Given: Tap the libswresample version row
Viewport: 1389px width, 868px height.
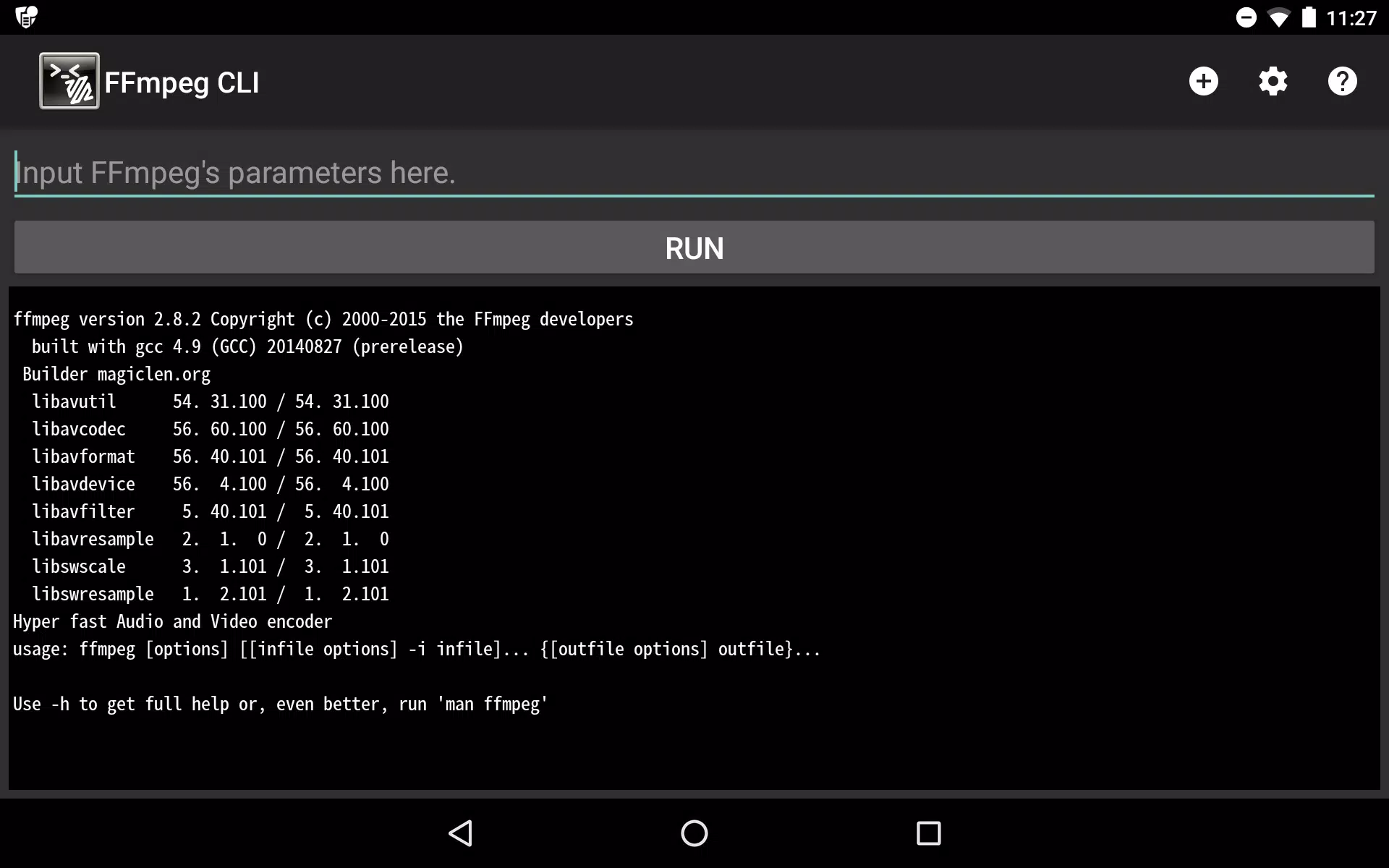Looking at the screenshot, I should 211,594.
